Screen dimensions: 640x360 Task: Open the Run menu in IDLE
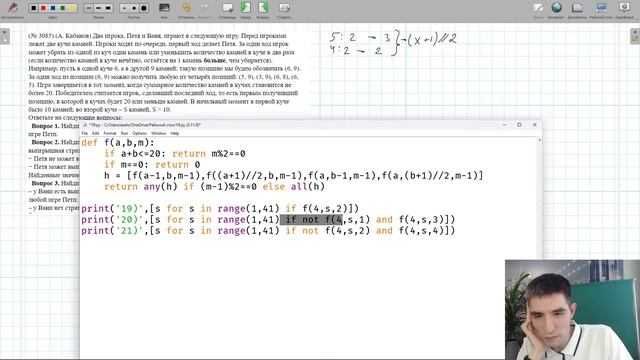tap(124, 133)
